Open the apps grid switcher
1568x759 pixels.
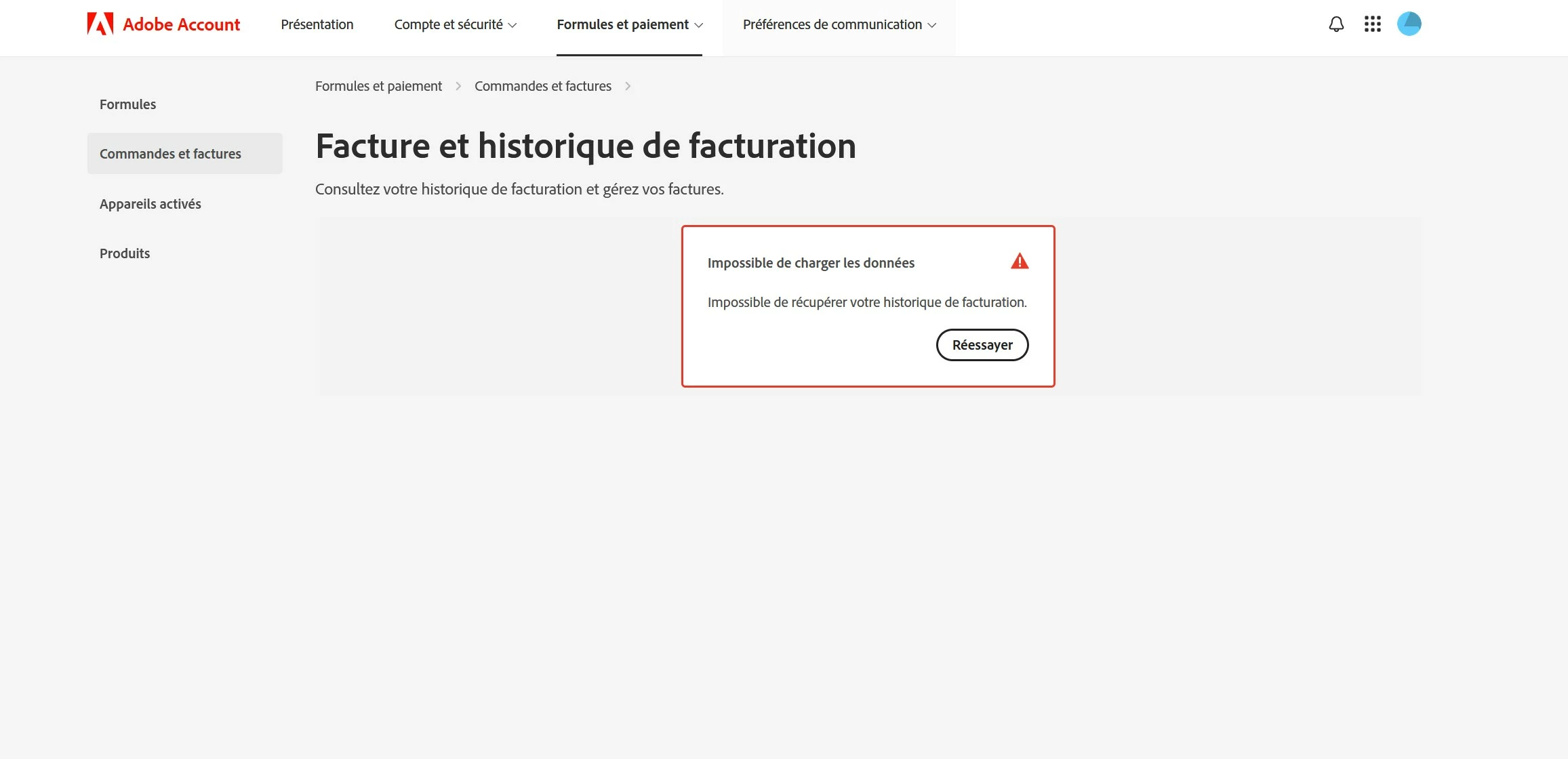click(x=1373, y=24)
